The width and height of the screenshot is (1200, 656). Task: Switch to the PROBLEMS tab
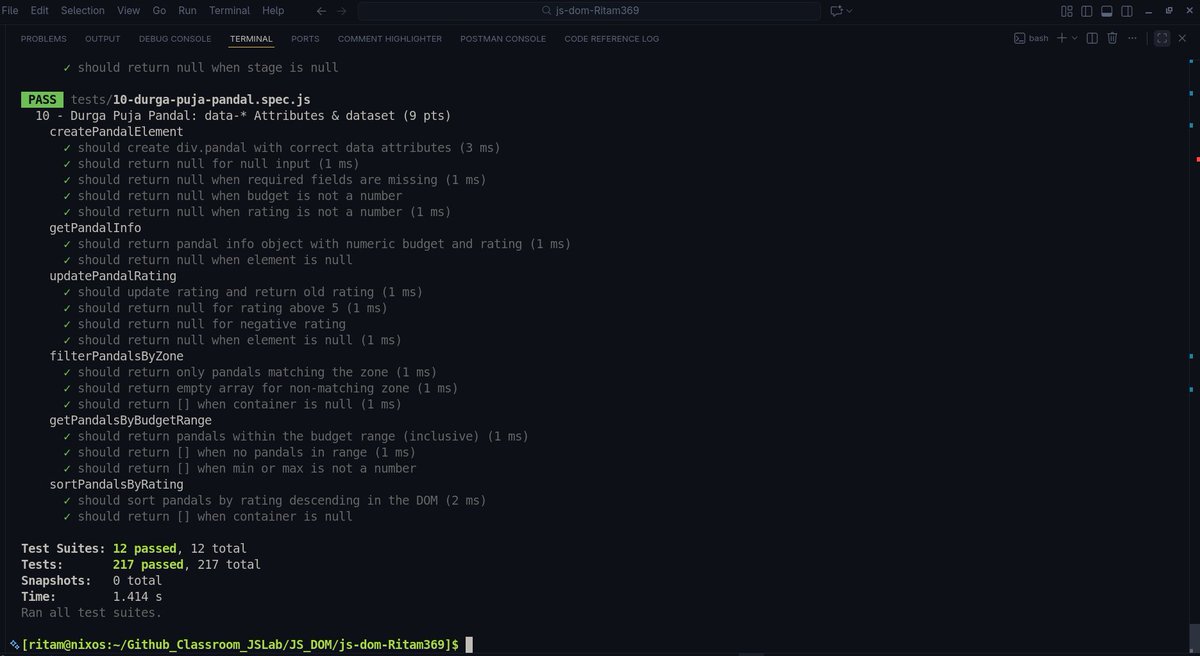tap(44, 39)
